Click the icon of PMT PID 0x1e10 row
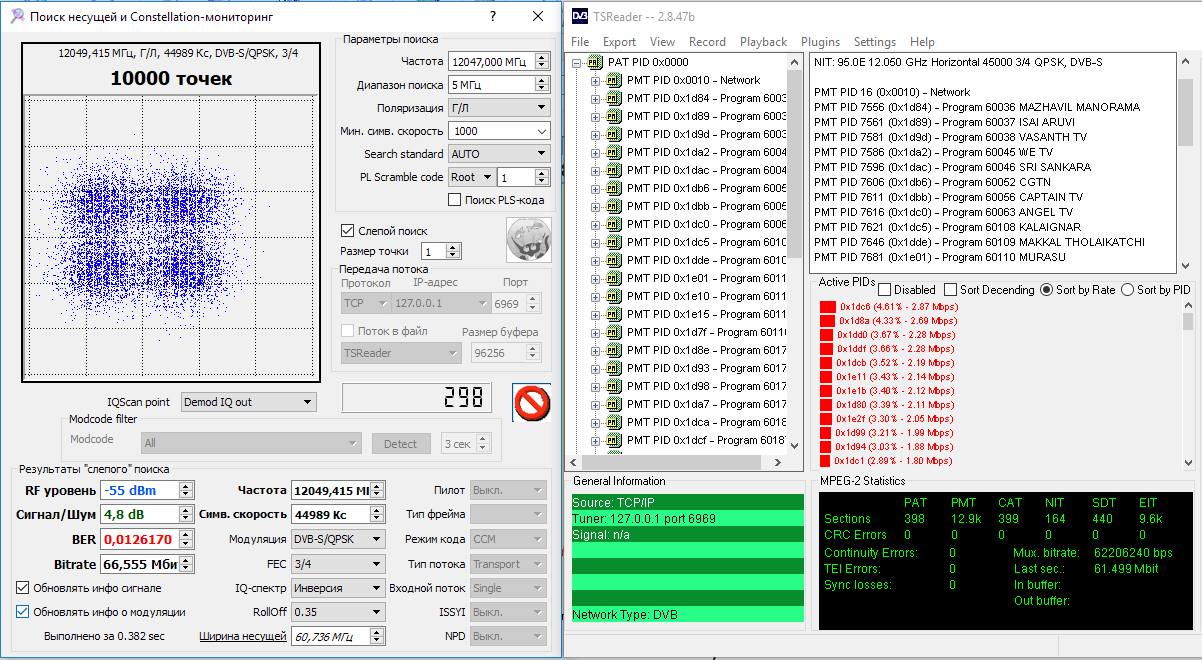This screenshot has height=660, width=1202. coord(614,296)
